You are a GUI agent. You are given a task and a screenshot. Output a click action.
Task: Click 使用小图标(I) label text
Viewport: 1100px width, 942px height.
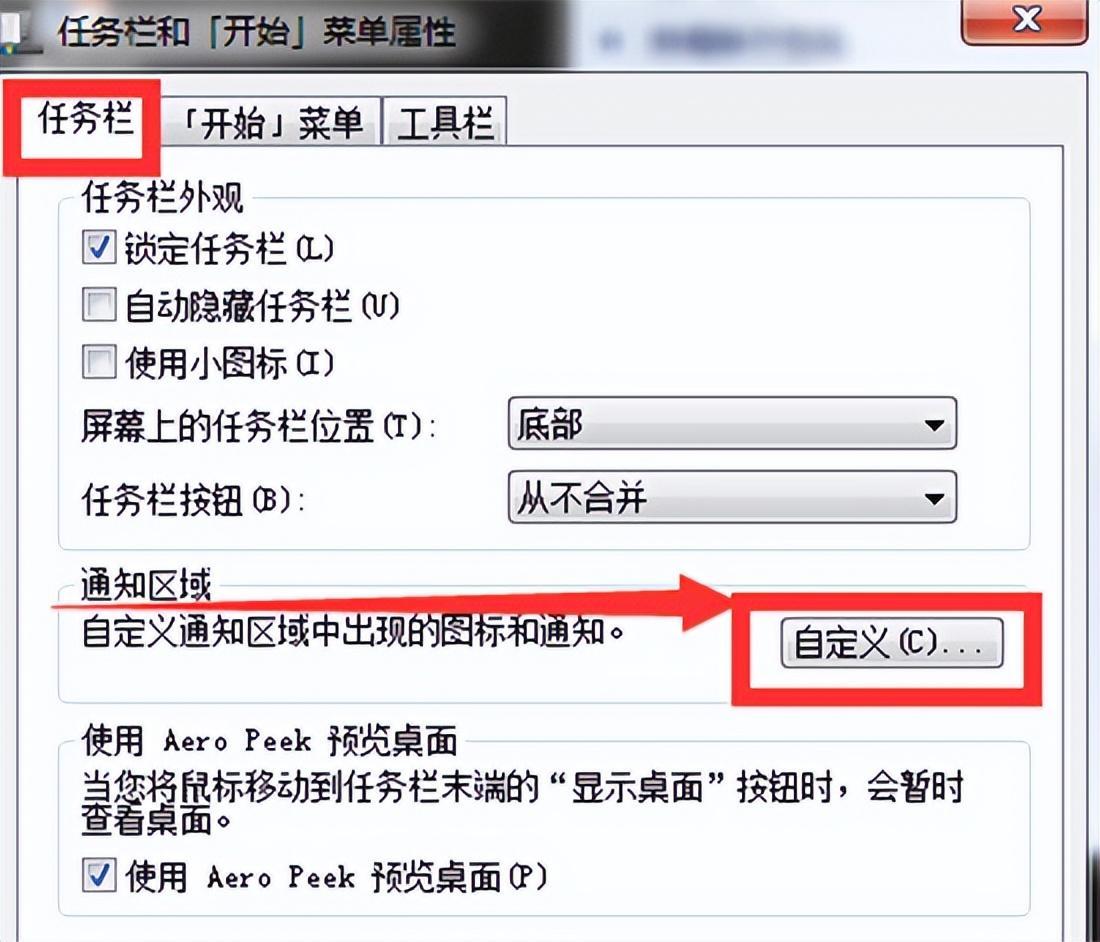[x=229, y=363]
